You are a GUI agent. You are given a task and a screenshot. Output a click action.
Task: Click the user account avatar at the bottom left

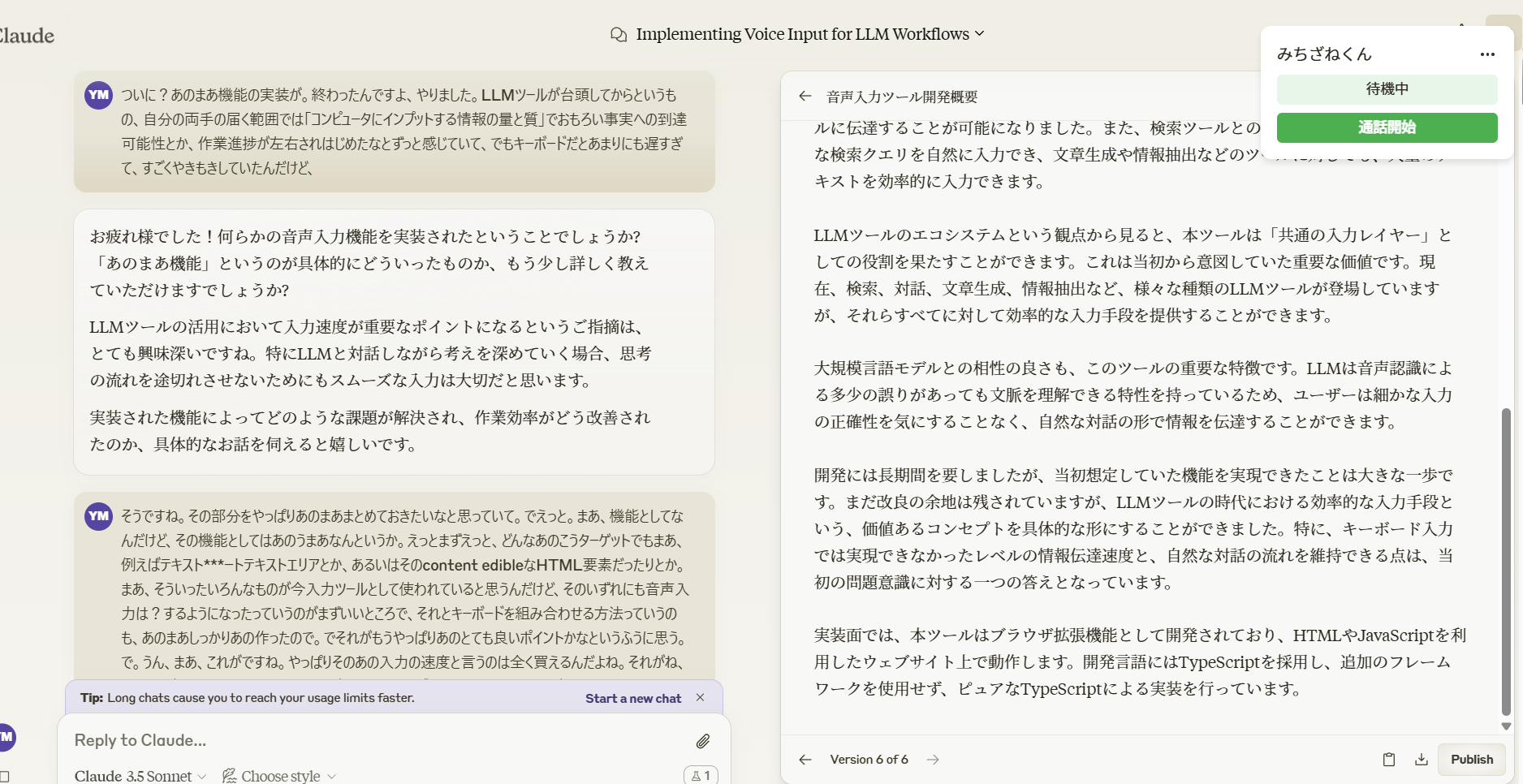click(6, 737)
